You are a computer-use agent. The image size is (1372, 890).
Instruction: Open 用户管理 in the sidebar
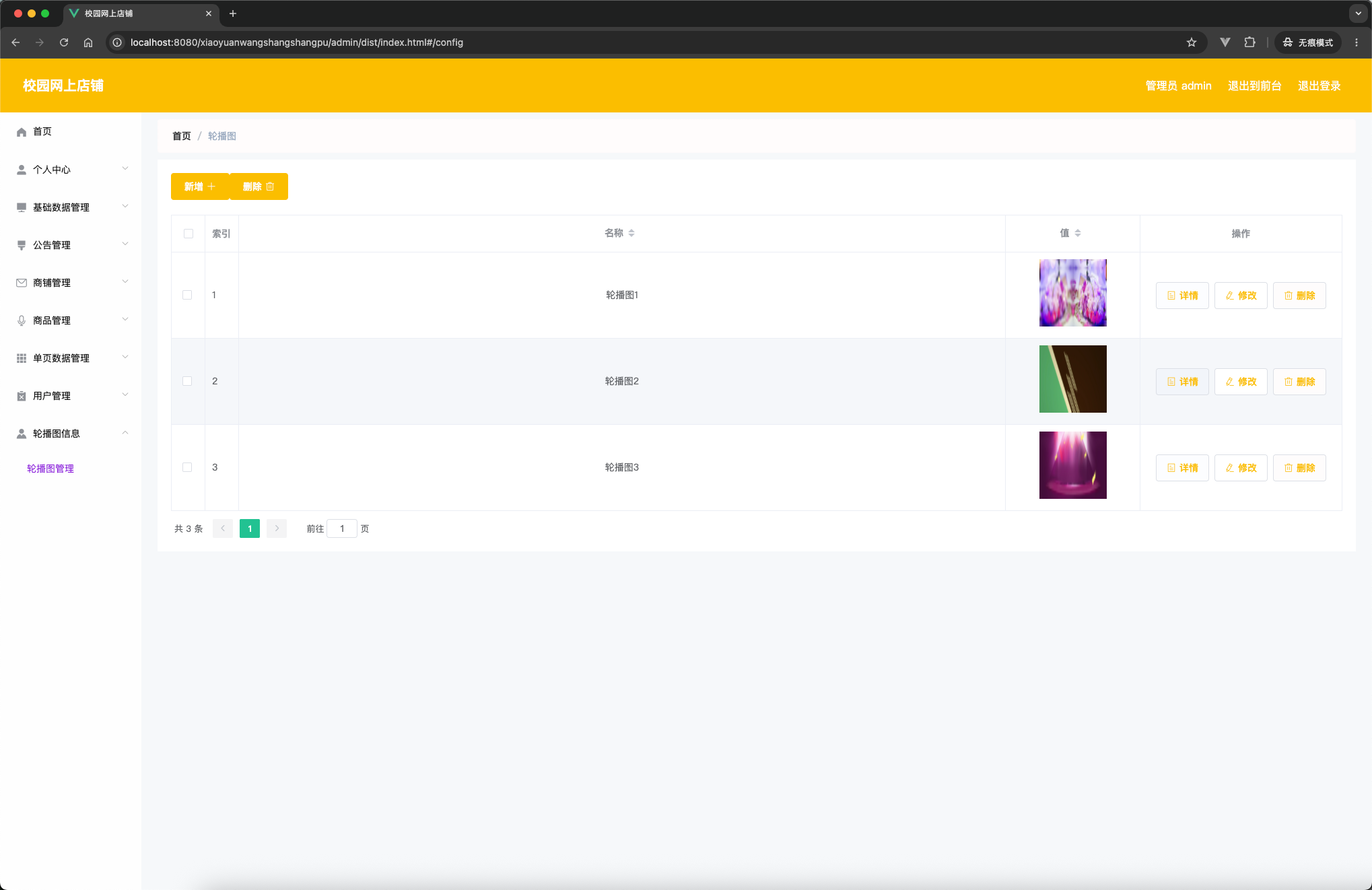[71, 396]
